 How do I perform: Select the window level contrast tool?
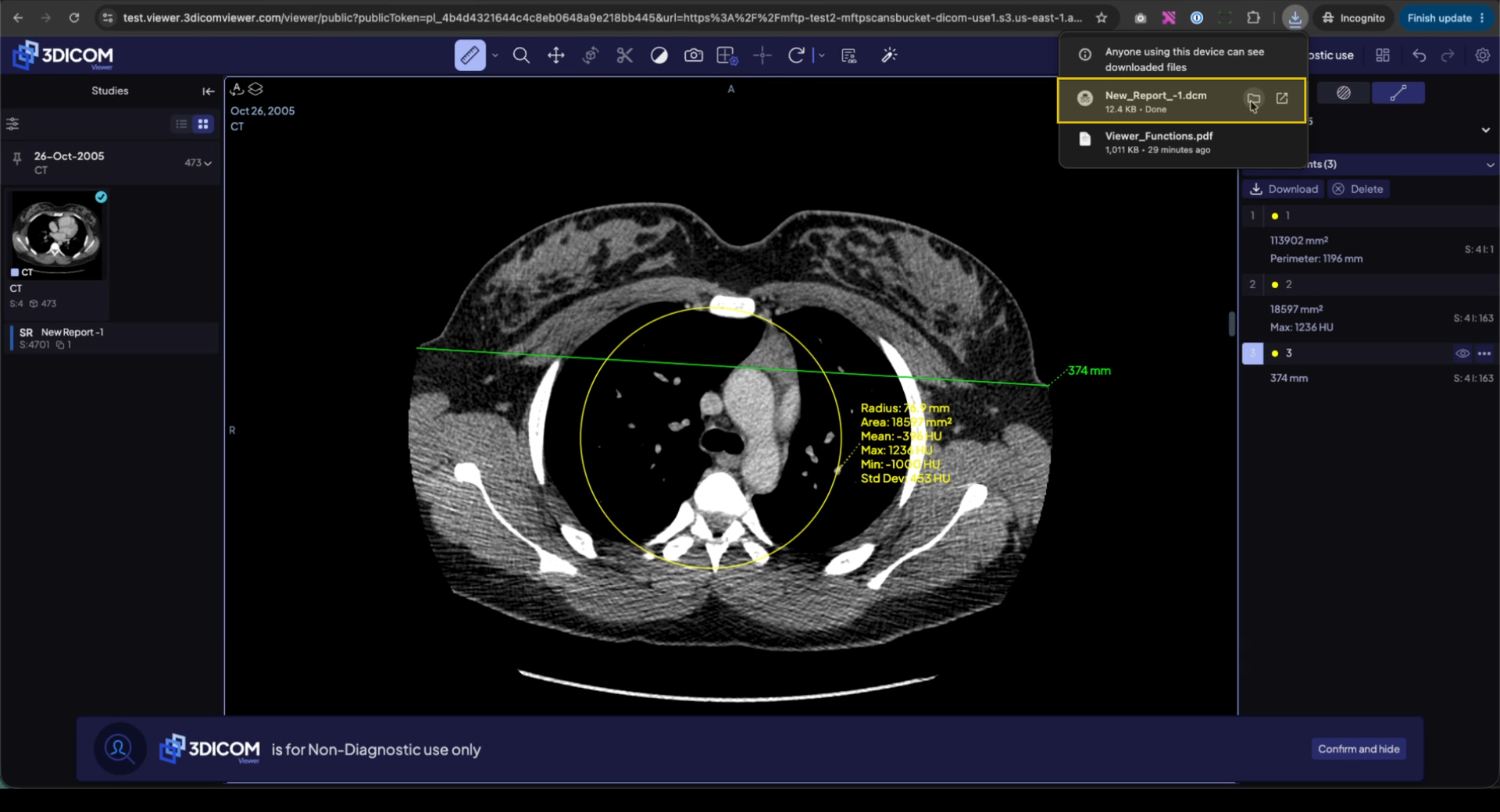tap(659, 55)
